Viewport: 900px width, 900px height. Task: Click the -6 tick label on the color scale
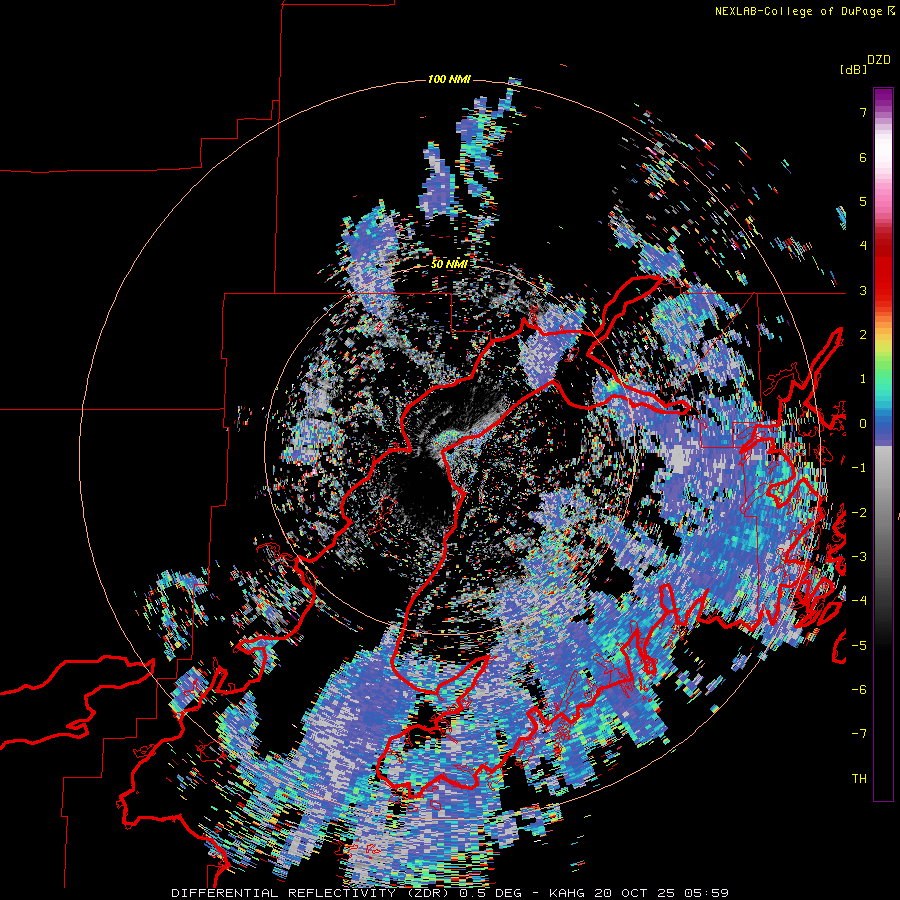[859, 689]
